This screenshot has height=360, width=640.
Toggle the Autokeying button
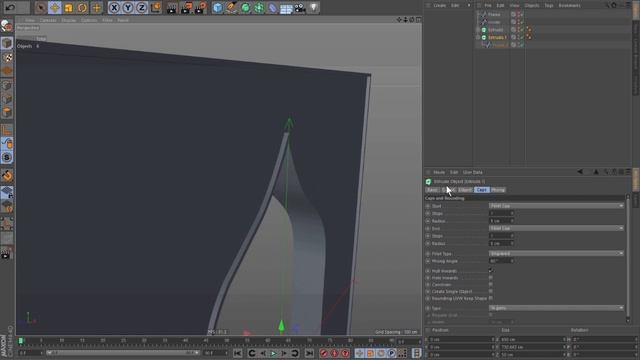334,353
